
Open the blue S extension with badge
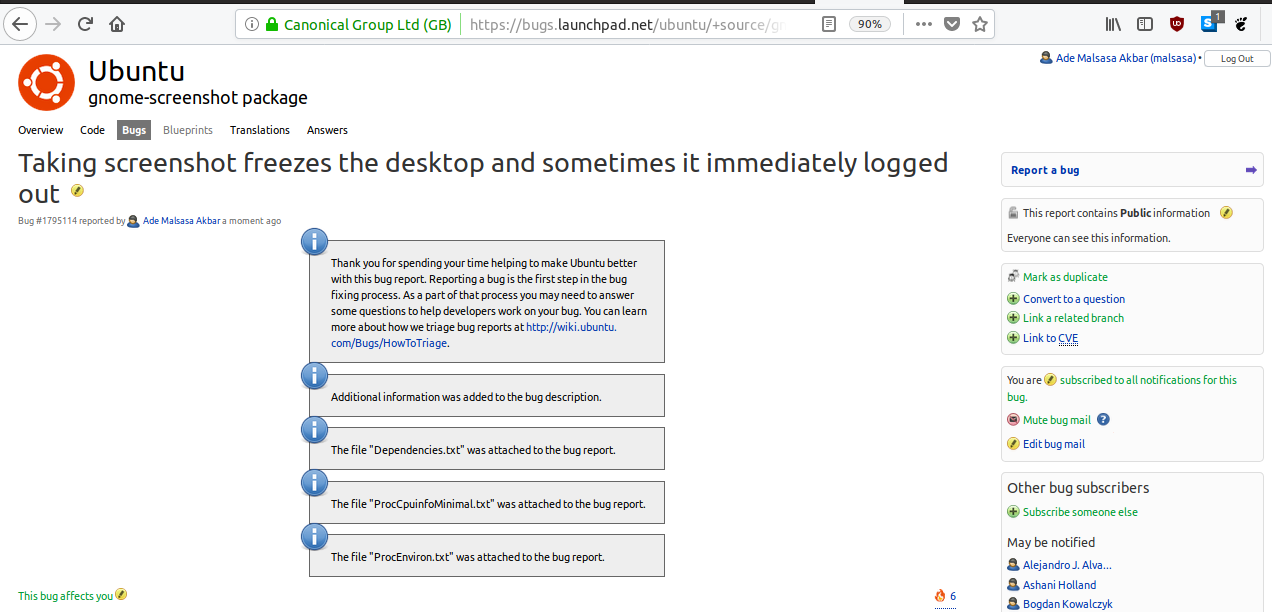(1211, 22)
